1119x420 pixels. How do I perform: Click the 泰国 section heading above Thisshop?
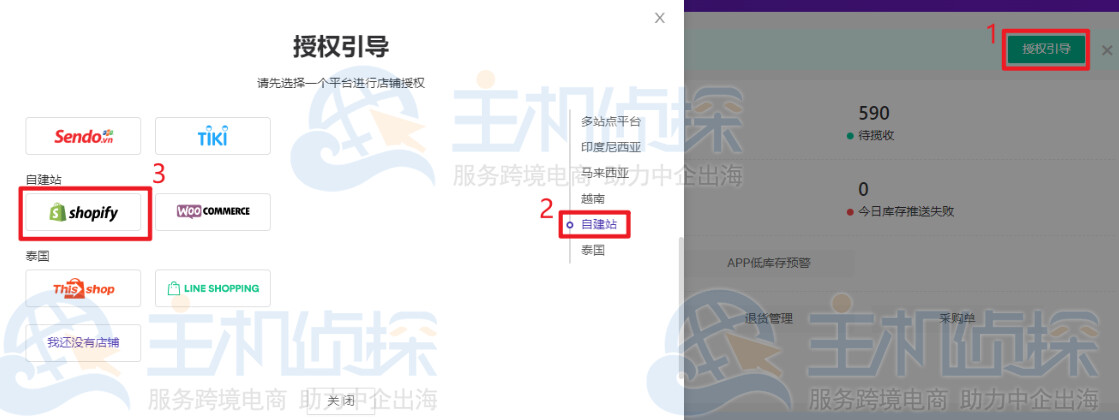tap(37, 256)
